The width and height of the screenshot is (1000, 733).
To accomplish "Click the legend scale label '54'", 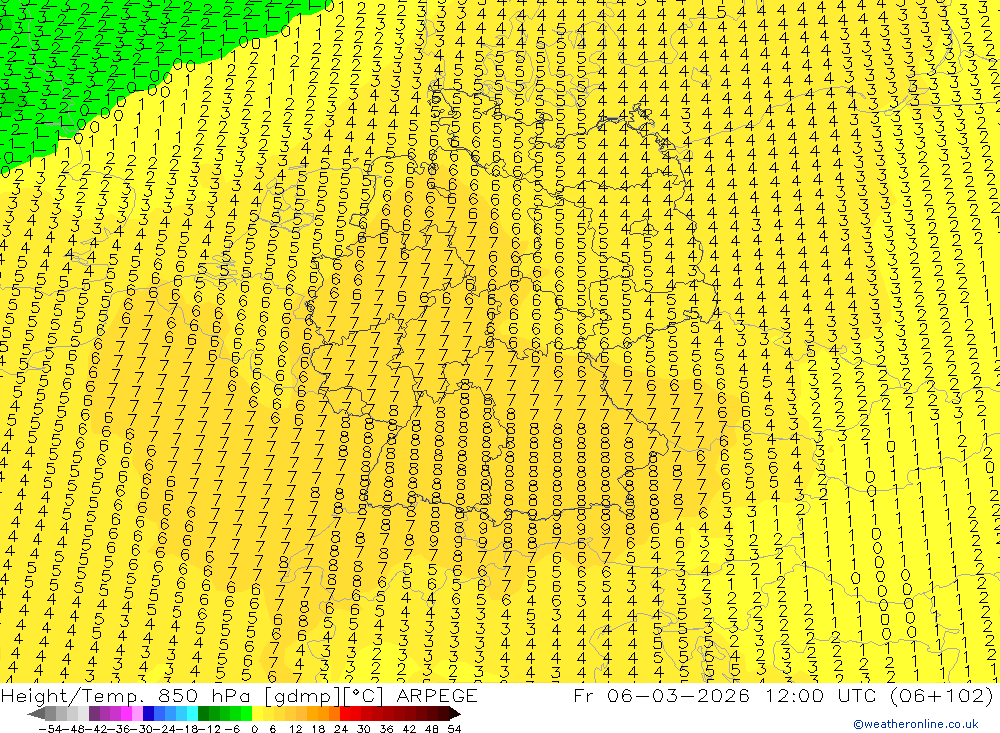I will click(x=454, y=729).
